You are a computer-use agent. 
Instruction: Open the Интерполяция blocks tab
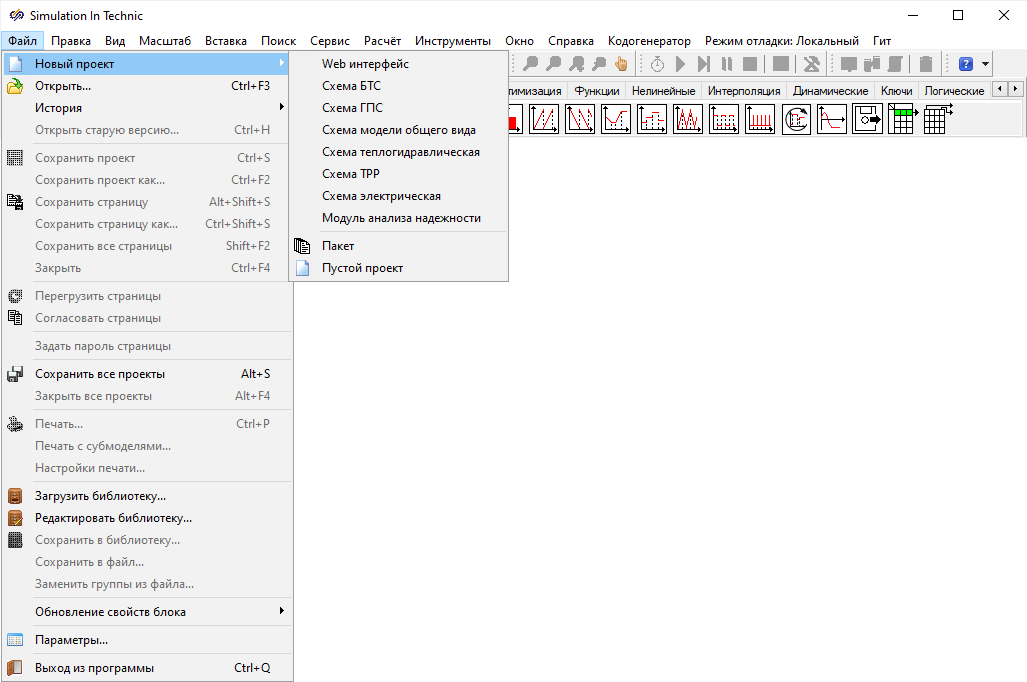[743, 91]
